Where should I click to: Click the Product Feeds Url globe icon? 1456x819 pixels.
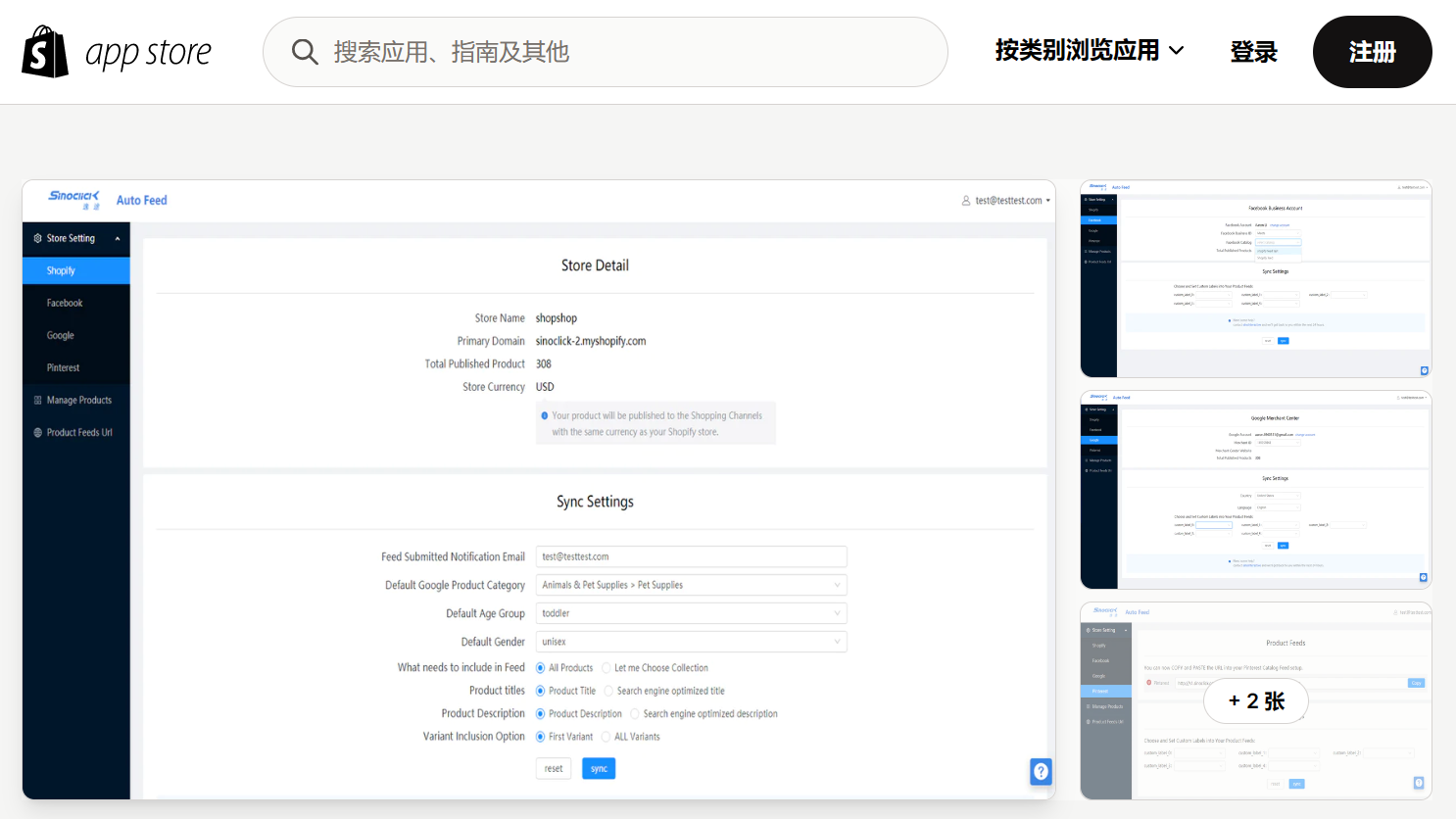38,432
